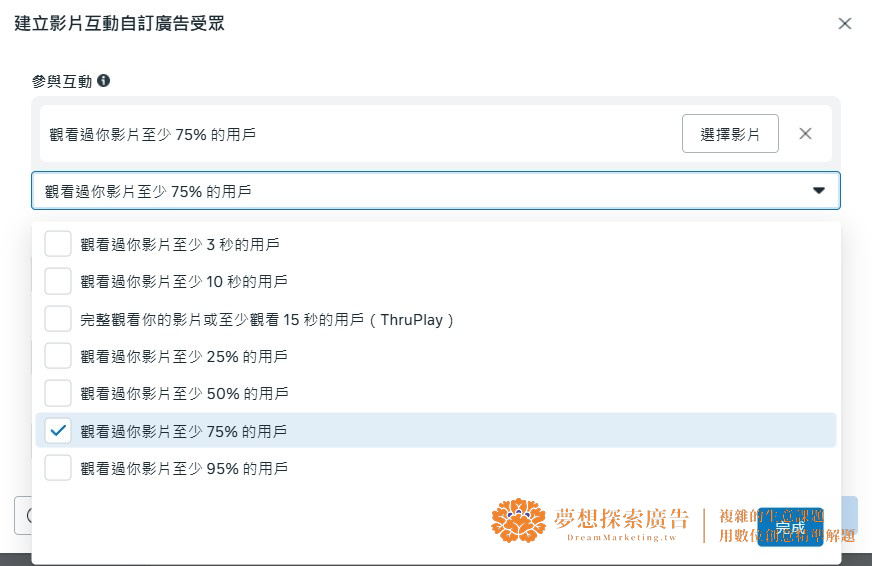The image size is (872, 566).
Task: Choose the 至少 50% 的用戶 option label
Action: tap(184, 394)
